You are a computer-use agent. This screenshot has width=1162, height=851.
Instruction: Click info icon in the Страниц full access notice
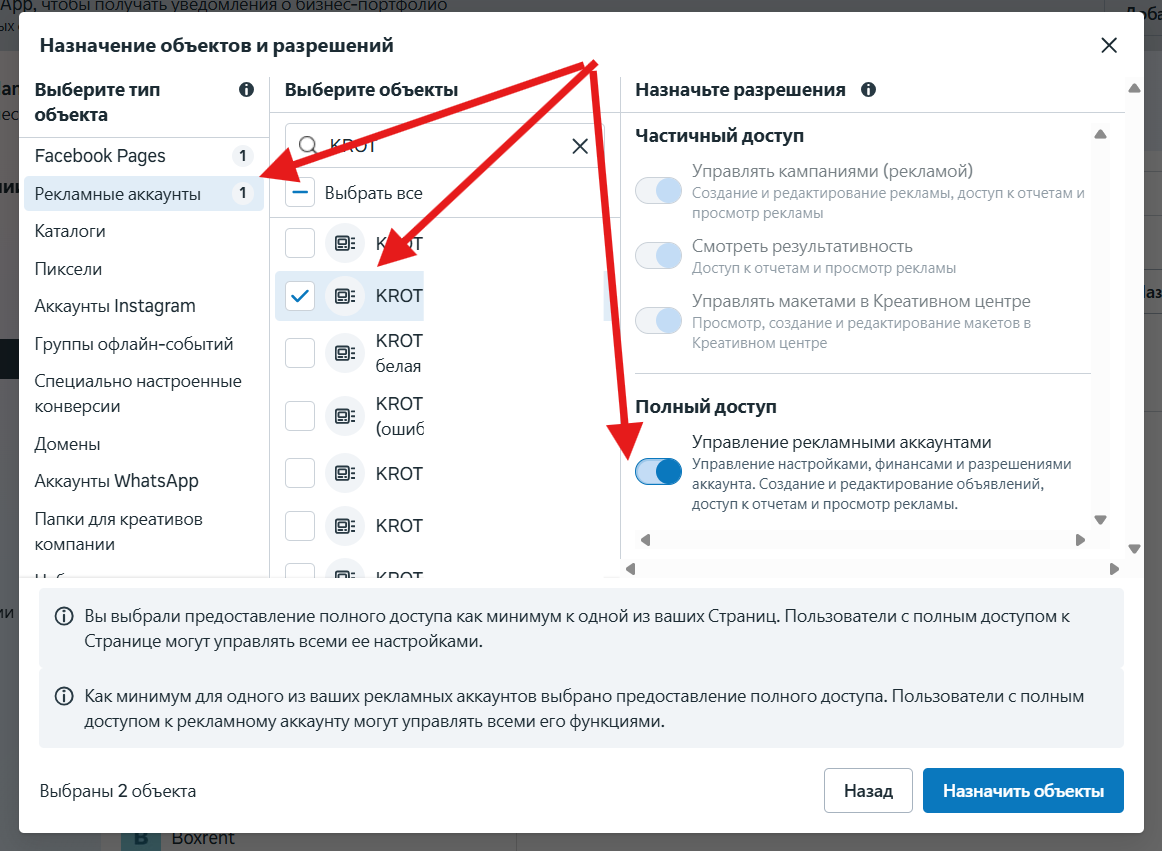[64, 616]
